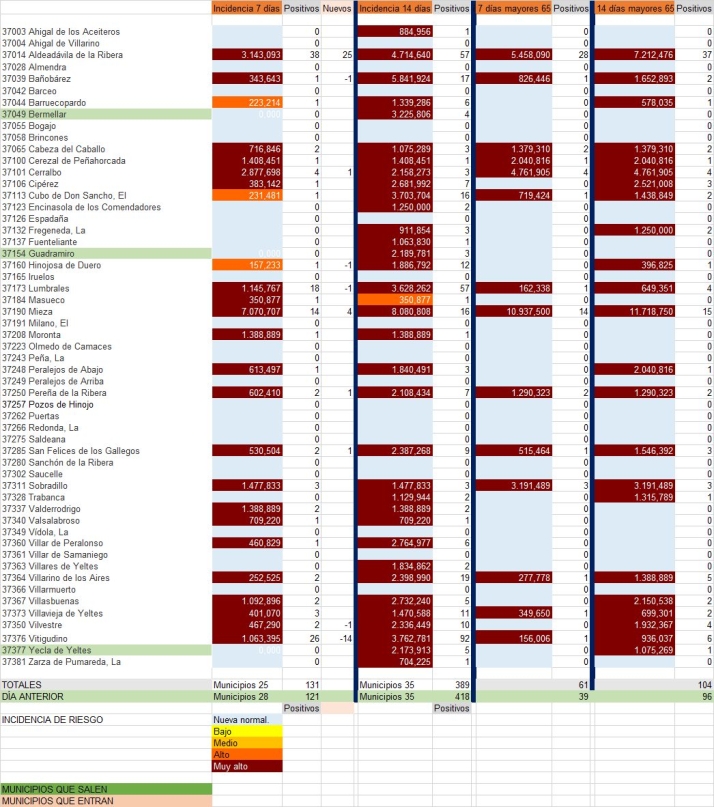Screen dimensions: 714x807
Task: Select the '37190 Mieza' row label
Action: [106, 312]
